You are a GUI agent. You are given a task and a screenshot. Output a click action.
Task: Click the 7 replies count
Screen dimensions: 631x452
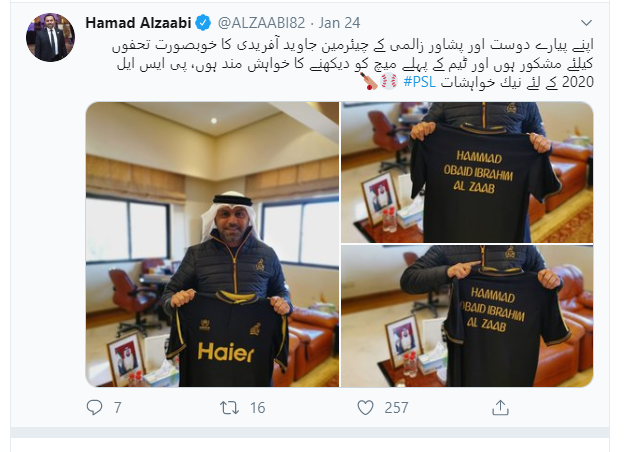[117, 408]
